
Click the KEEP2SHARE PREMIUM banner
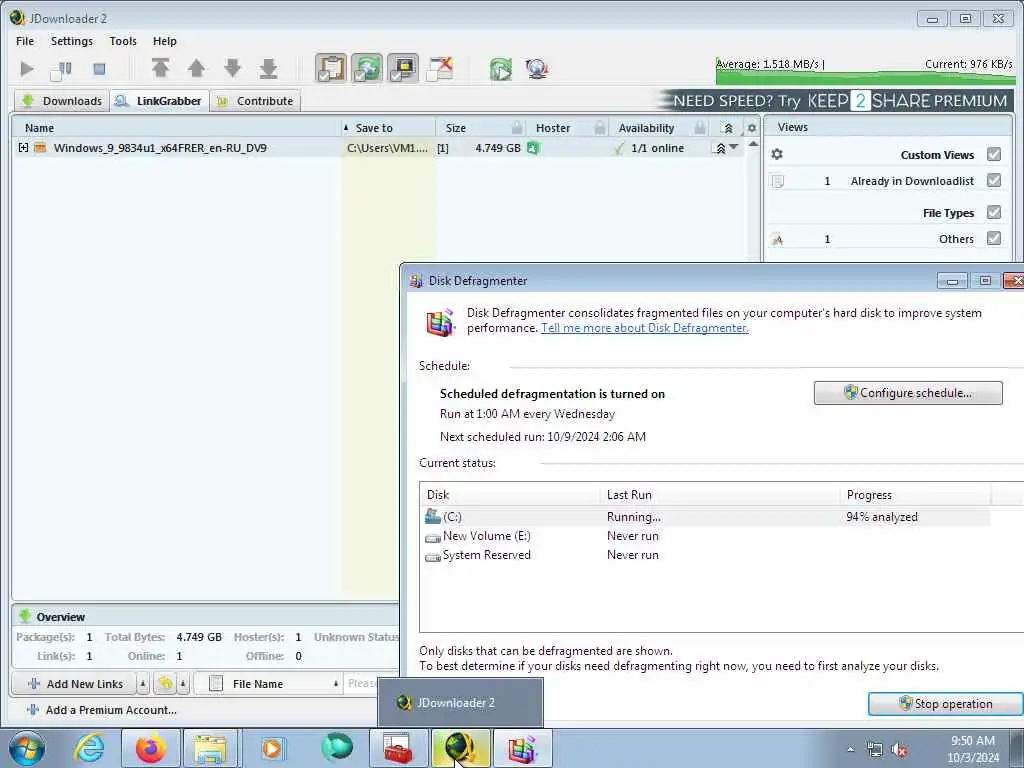(x=835, y=101)
